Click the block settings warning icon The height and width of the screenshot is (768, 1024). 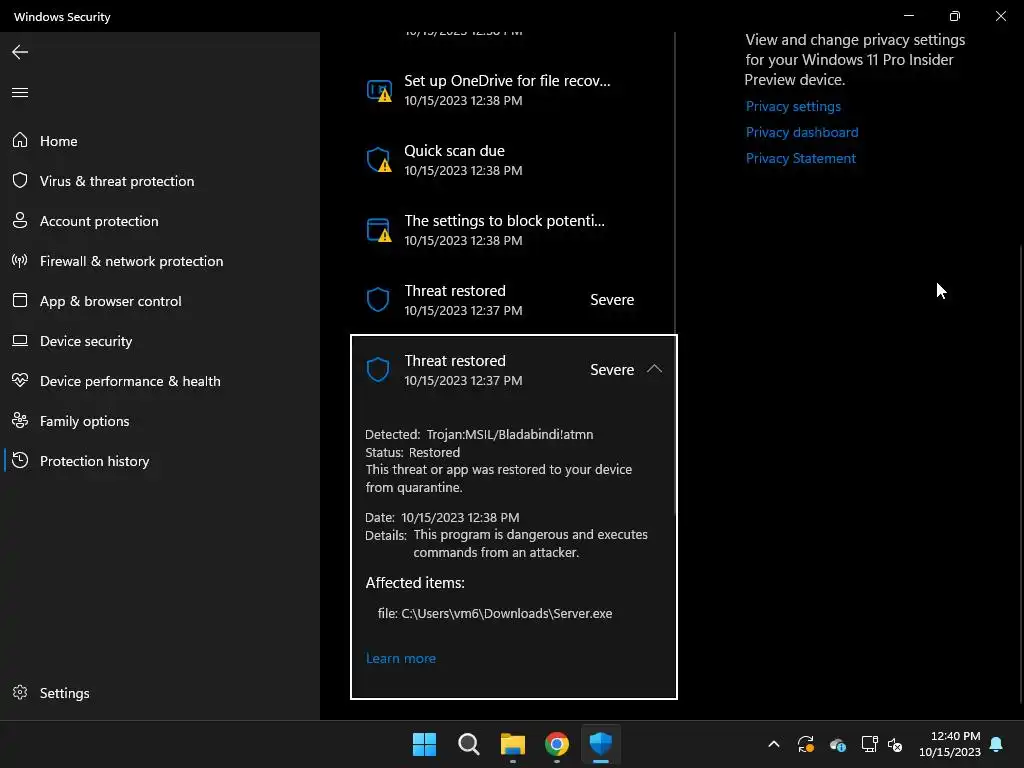pyautogui.click(x=379, y=231)
